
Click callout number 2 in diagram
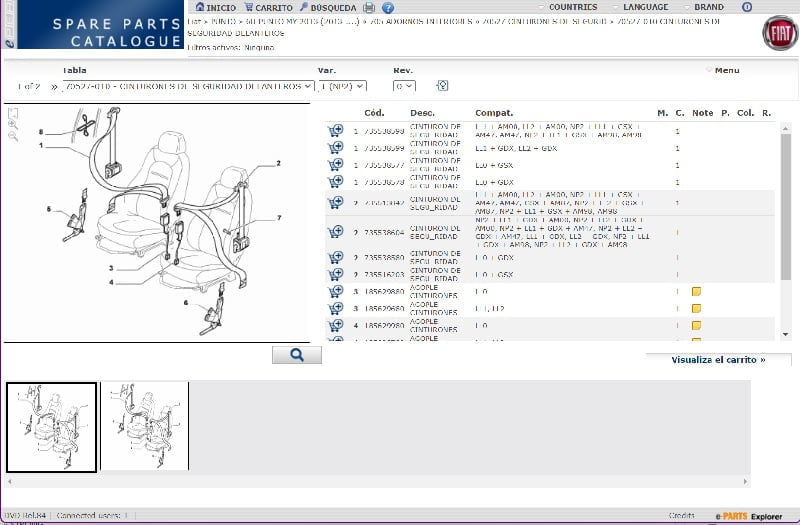pos(279,163)
